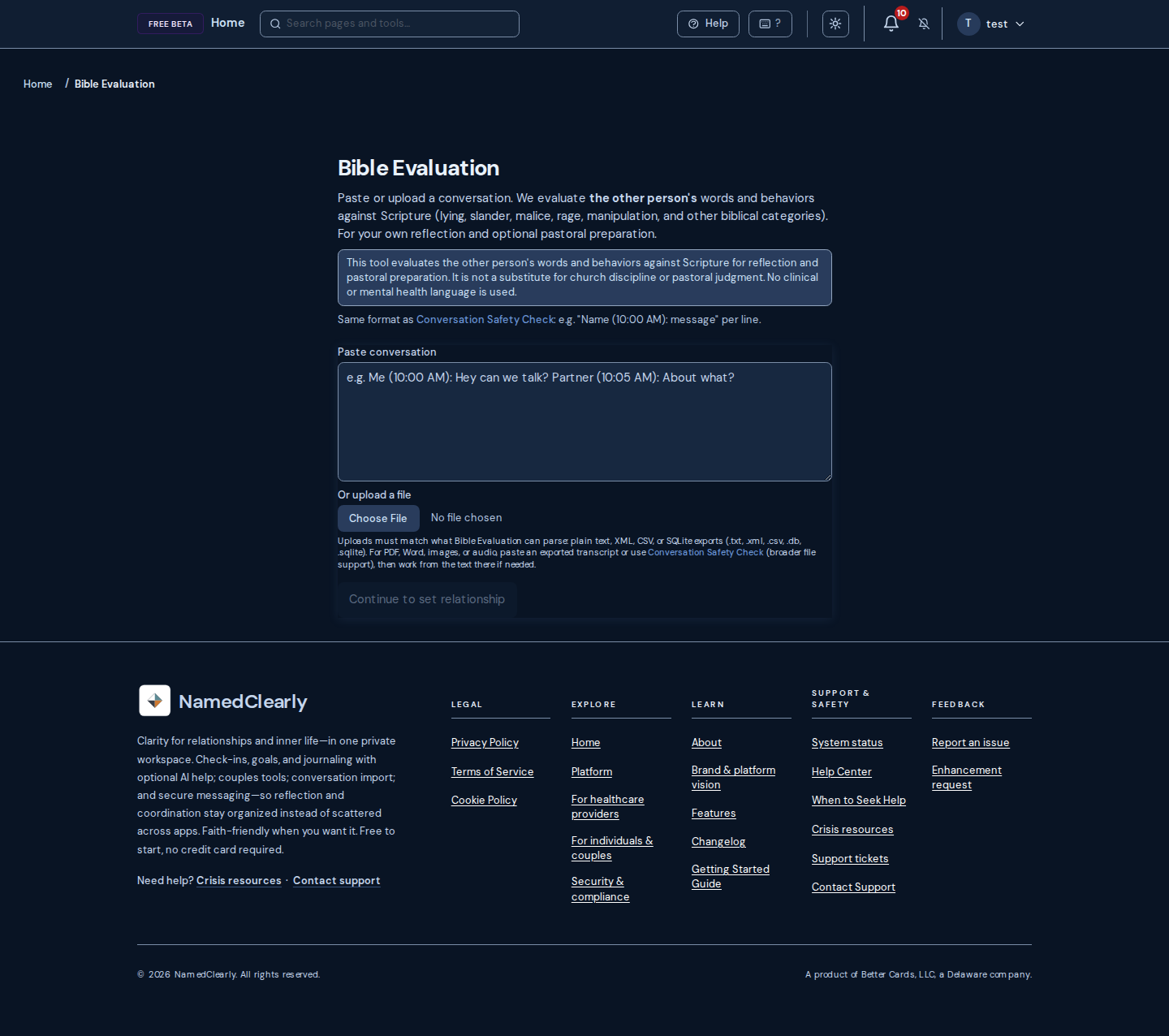Open Changelog footer link

coord(718,841)
